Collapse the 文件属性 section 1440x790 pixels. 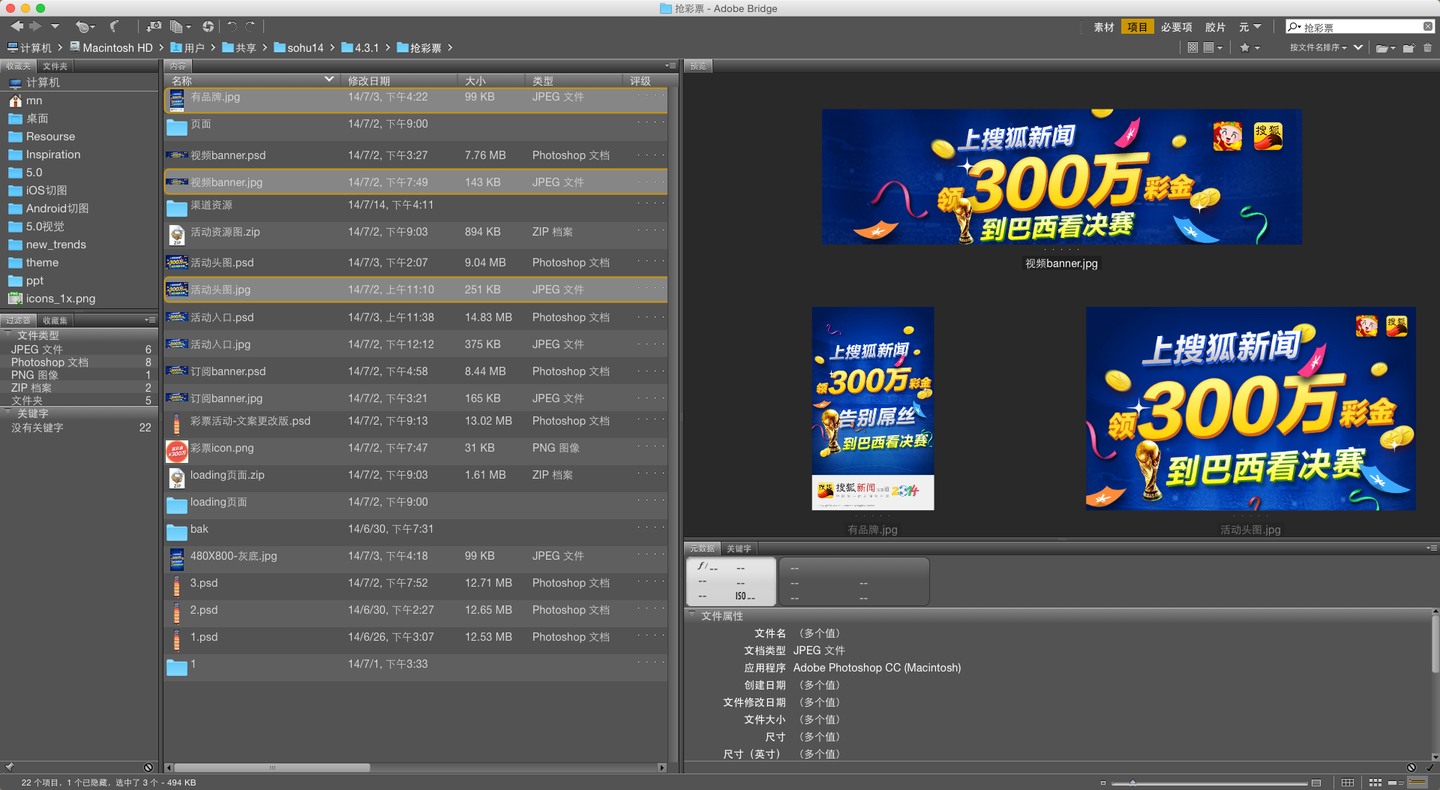tap(691, 616)
